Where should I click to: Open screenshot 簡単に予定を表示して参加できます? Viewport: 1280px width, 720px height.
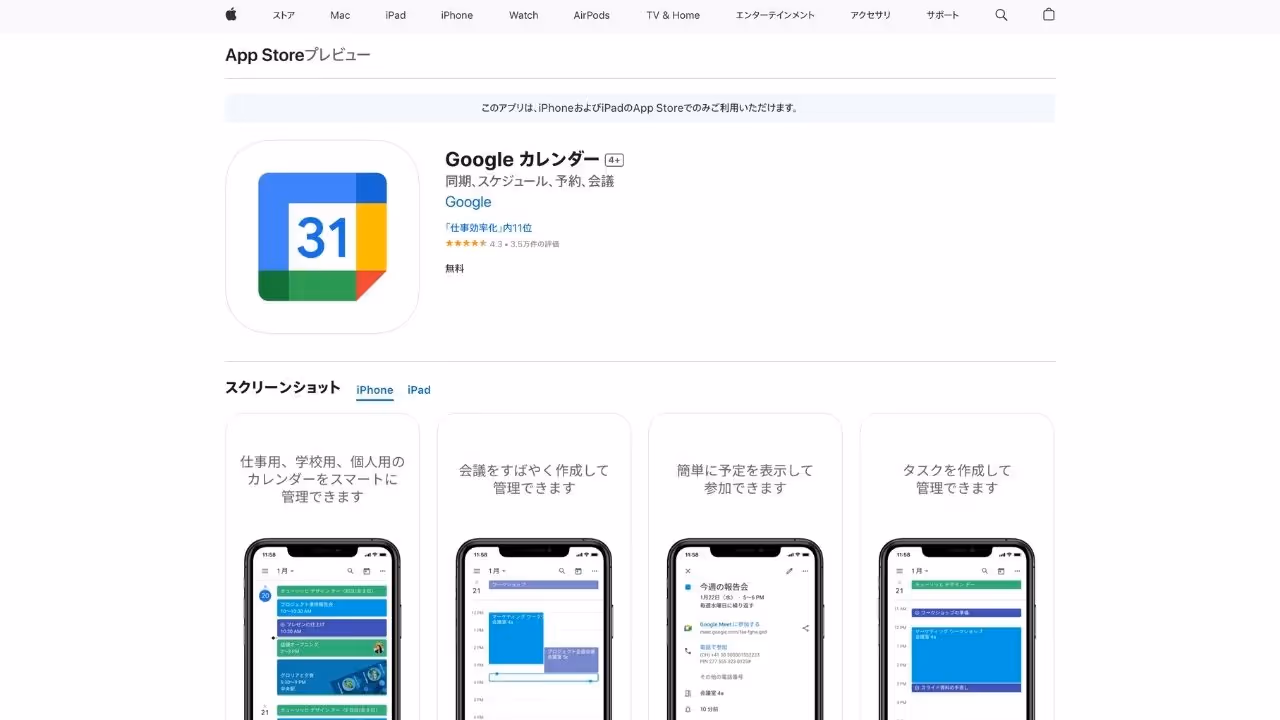tap(745, 567)
